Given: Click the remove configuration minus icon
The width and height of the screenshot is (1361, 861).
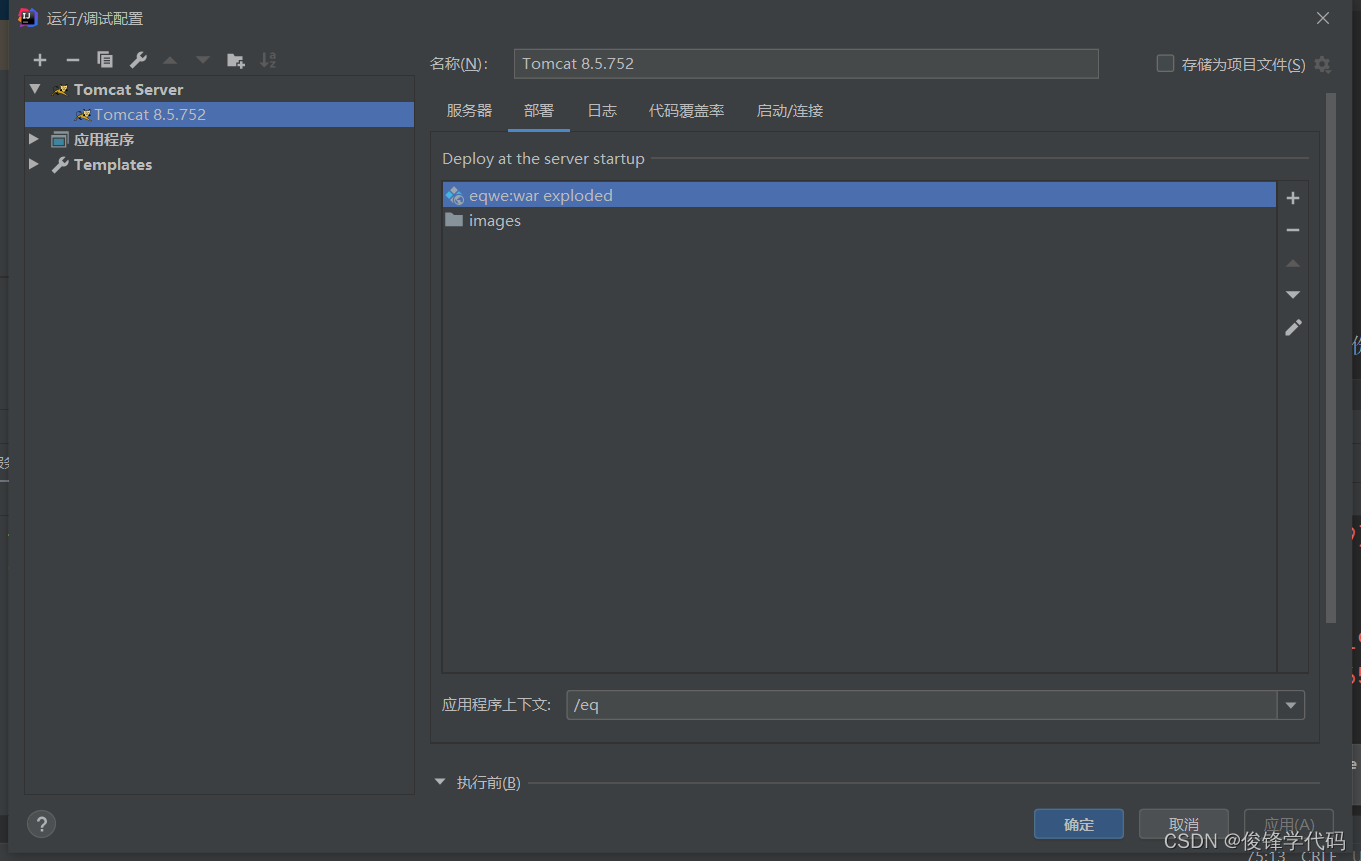Looking at the screenshot, I should (72, 60).
